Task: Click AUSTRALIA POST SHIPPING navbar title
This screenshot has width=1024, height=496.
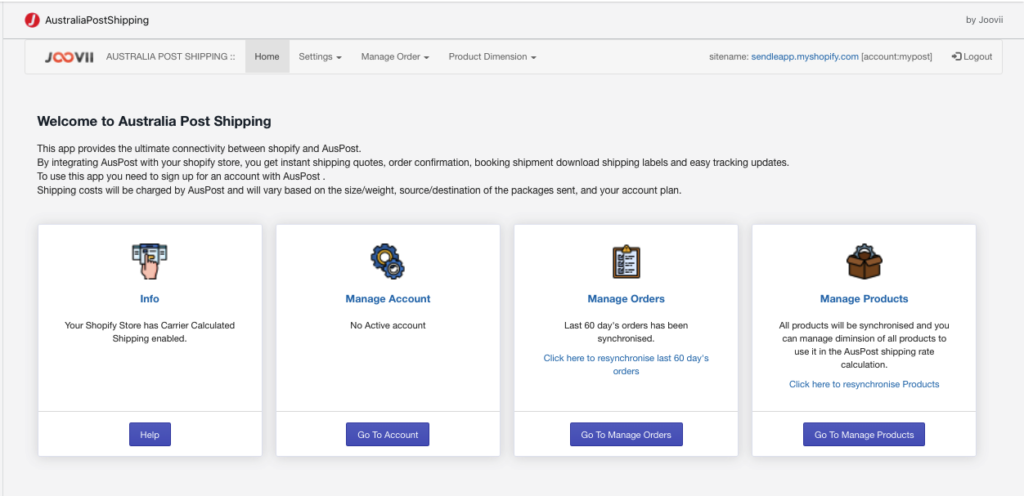Action: point(170,57)
